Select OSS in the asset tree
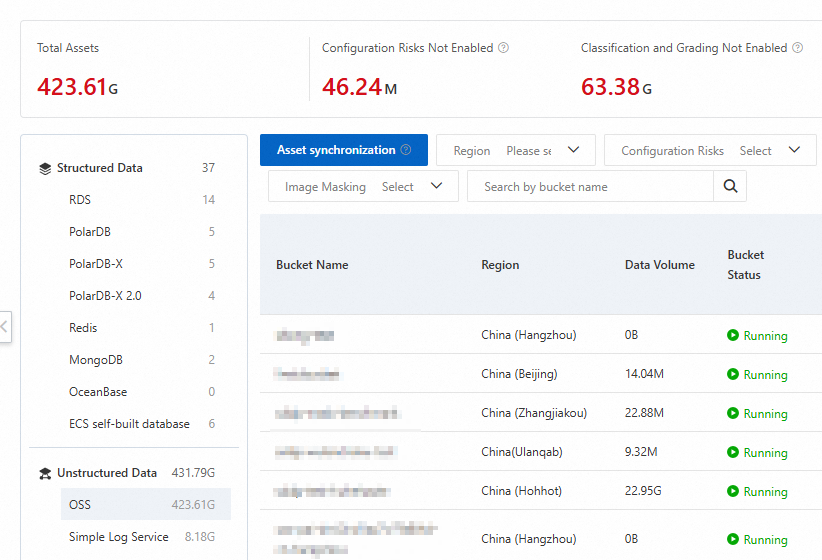Image resolution: width=822 pixels, height=560 pixels. [80, 505]
